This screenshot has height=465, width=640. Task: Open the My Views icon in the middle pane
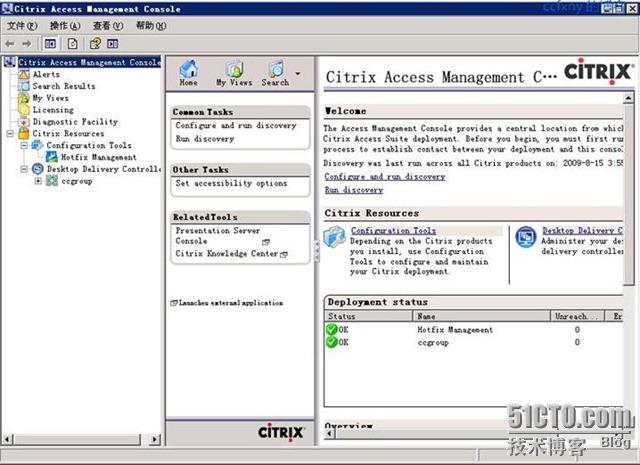234,73
